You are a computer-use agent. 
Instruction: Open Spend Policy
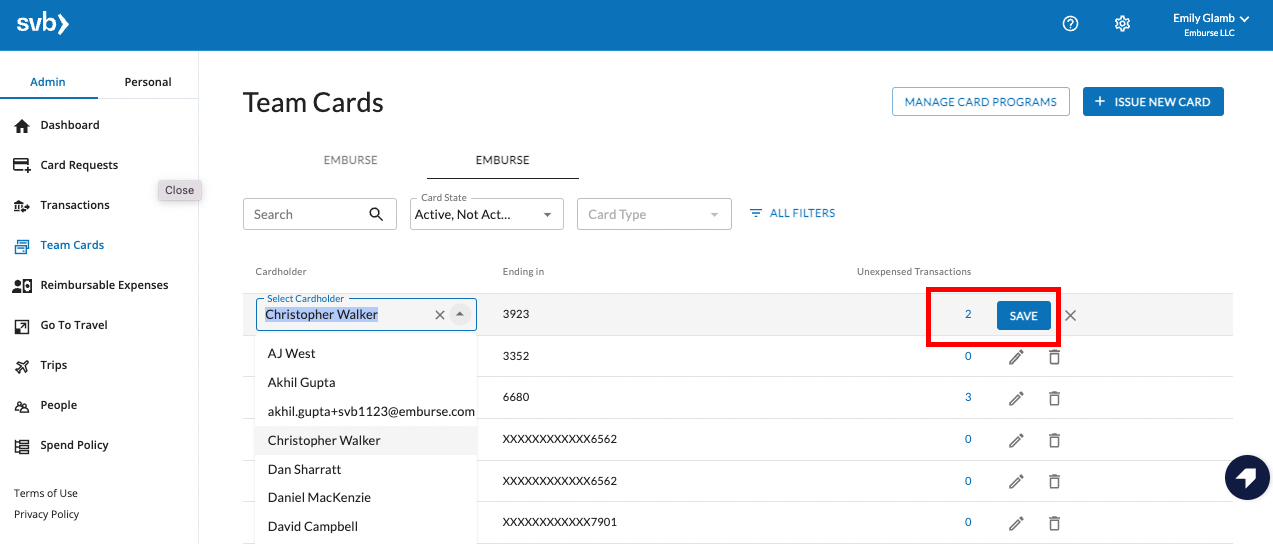[74, 445]
